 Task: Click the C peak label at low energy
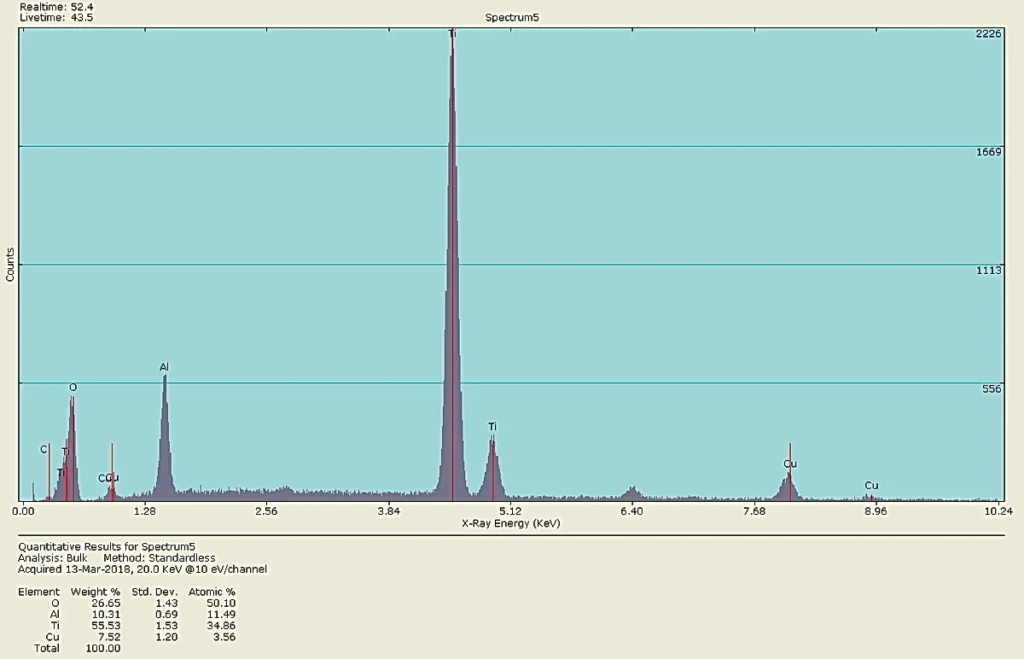[43, 449]
